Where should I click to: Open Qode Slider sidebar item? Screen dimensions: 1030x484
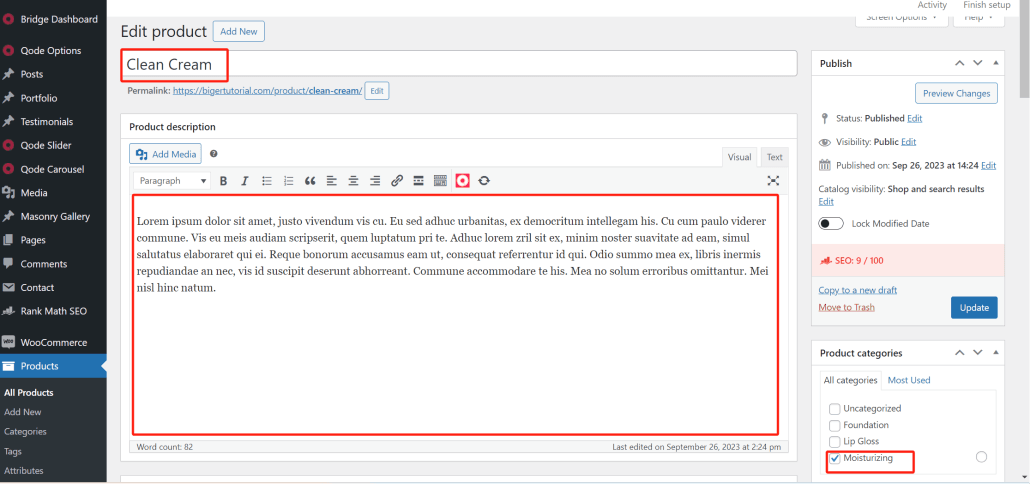[x=53, y=145]
